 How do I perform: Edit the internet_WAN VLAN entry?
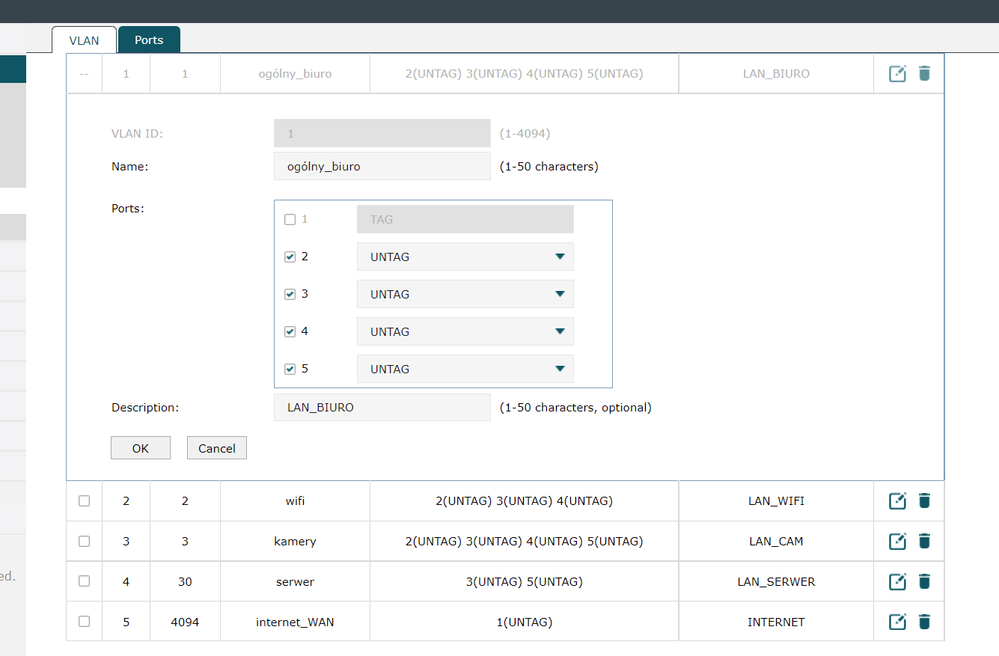click(897, 622)
